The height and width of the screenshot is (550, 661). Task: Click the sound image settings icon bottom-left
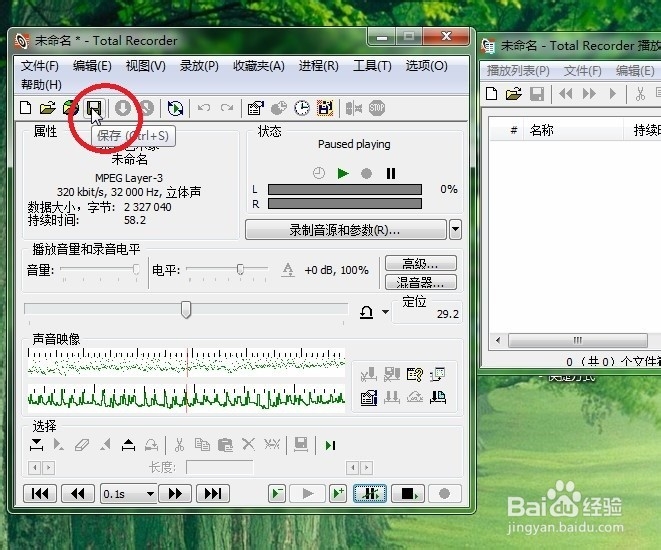pyautogui.click(x=369, y=397)
